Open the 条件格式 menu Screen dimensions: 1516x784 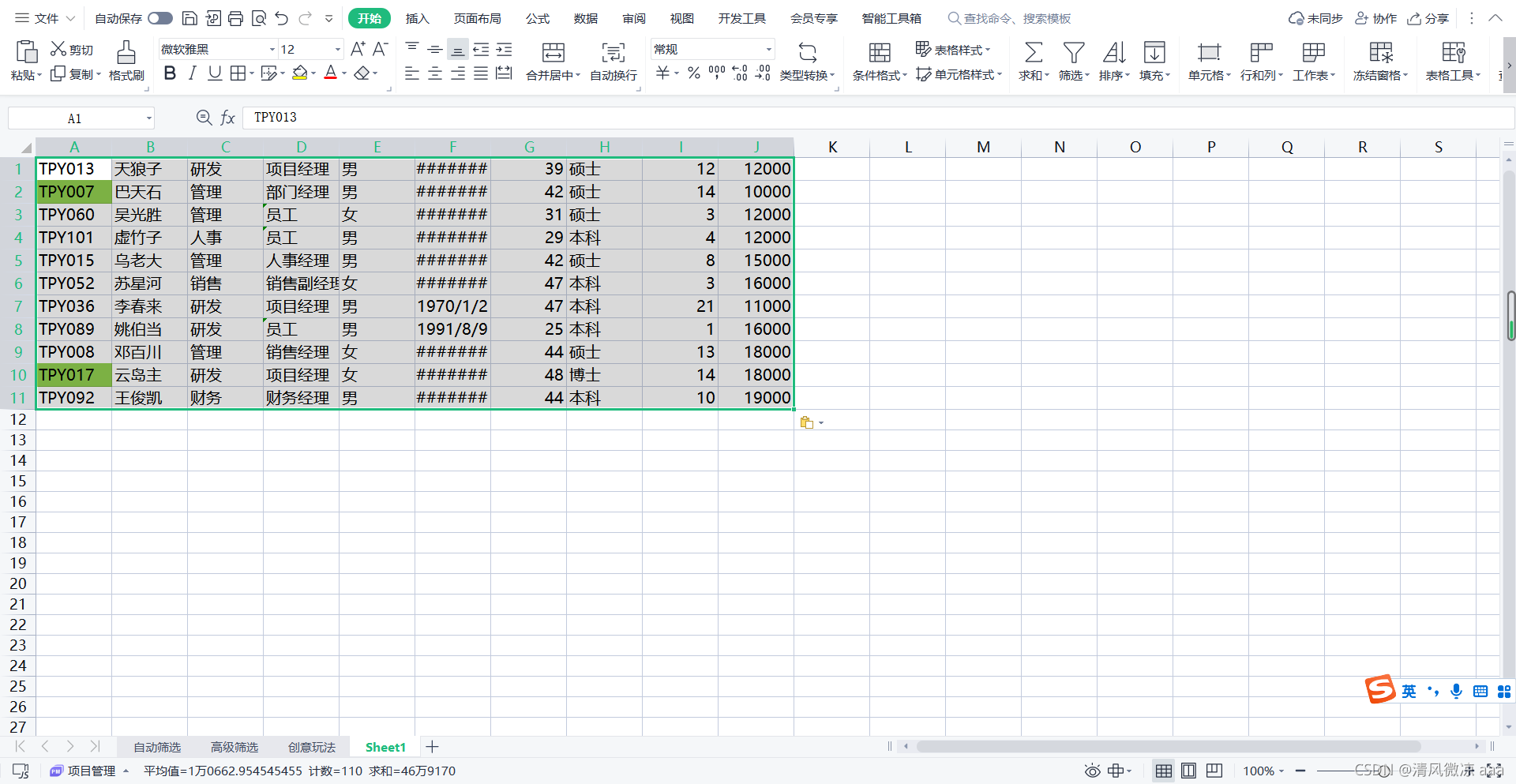(x=880, y=62)
